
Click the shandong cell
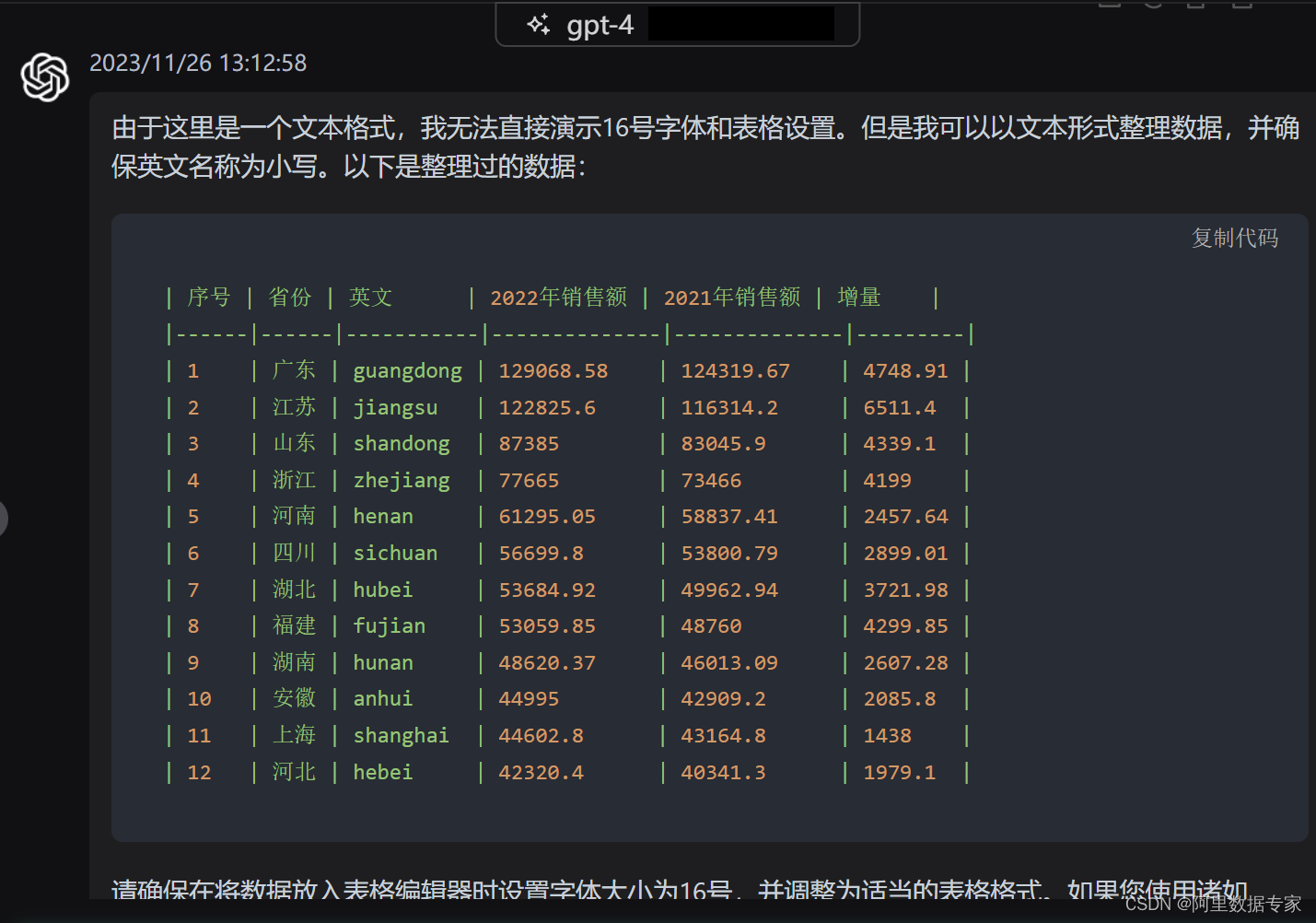402,444
